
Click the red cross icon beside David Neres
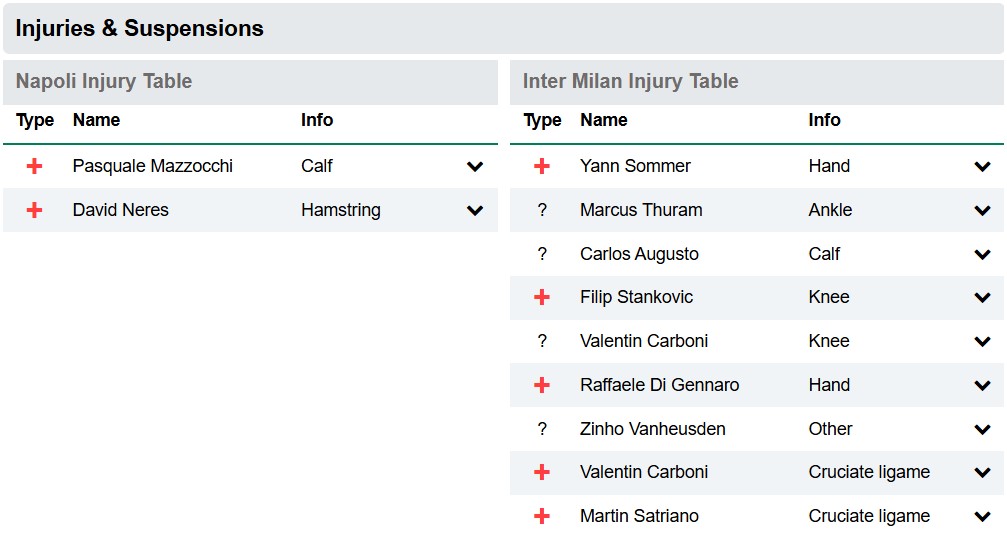coord(35,210)
